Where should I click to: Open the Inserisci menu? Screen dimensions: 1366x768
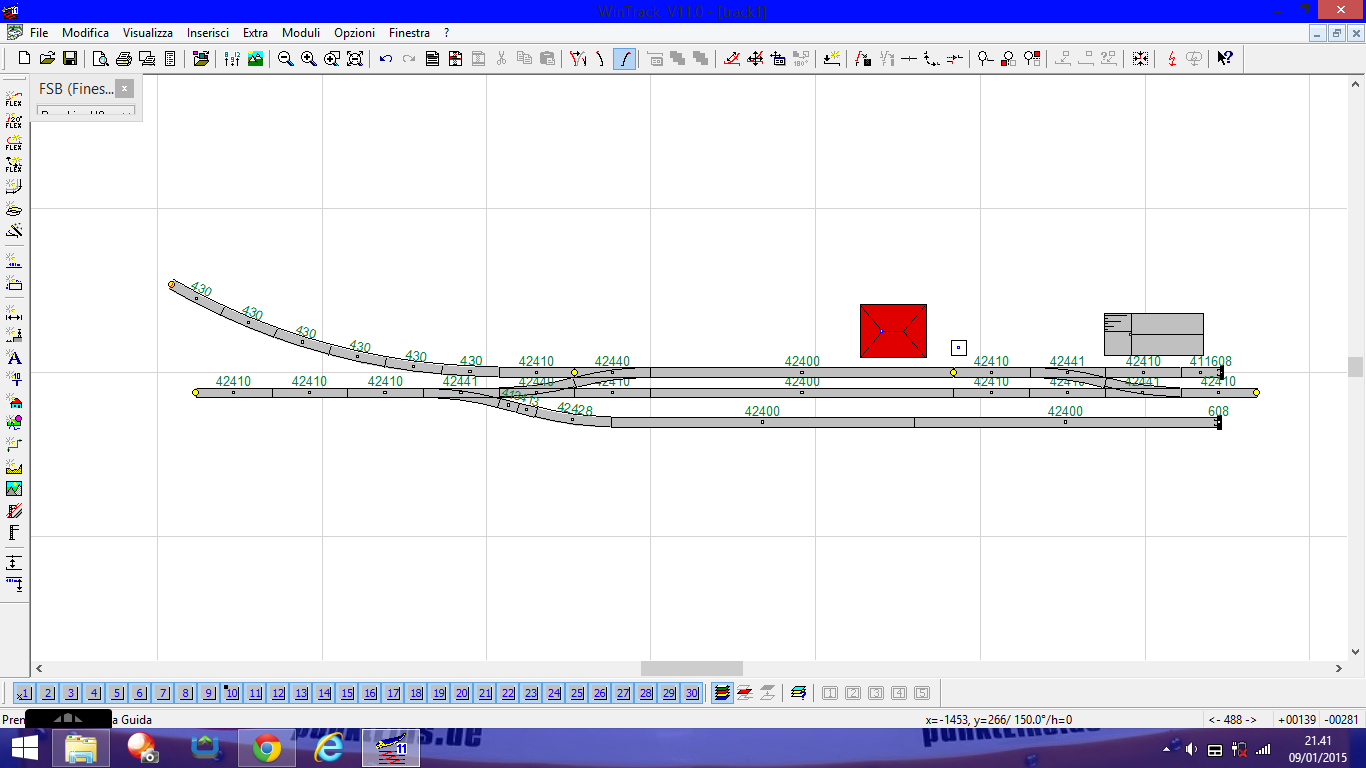click(x=208, y=33)
